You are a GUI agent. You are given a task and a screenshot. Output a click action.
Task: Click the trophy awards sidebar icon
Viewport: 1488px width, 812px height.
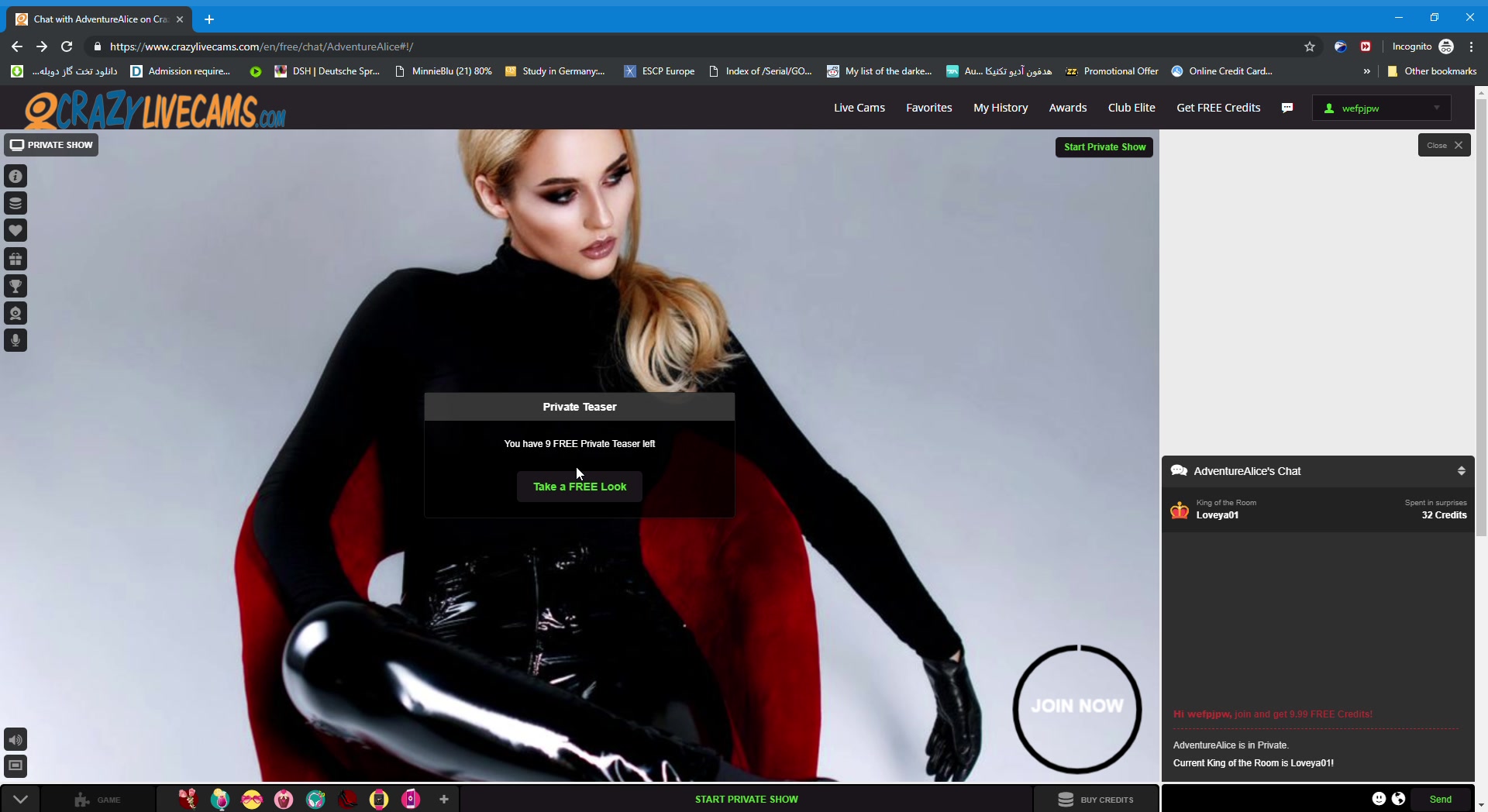pyautogui.click(x=15, y=286)
